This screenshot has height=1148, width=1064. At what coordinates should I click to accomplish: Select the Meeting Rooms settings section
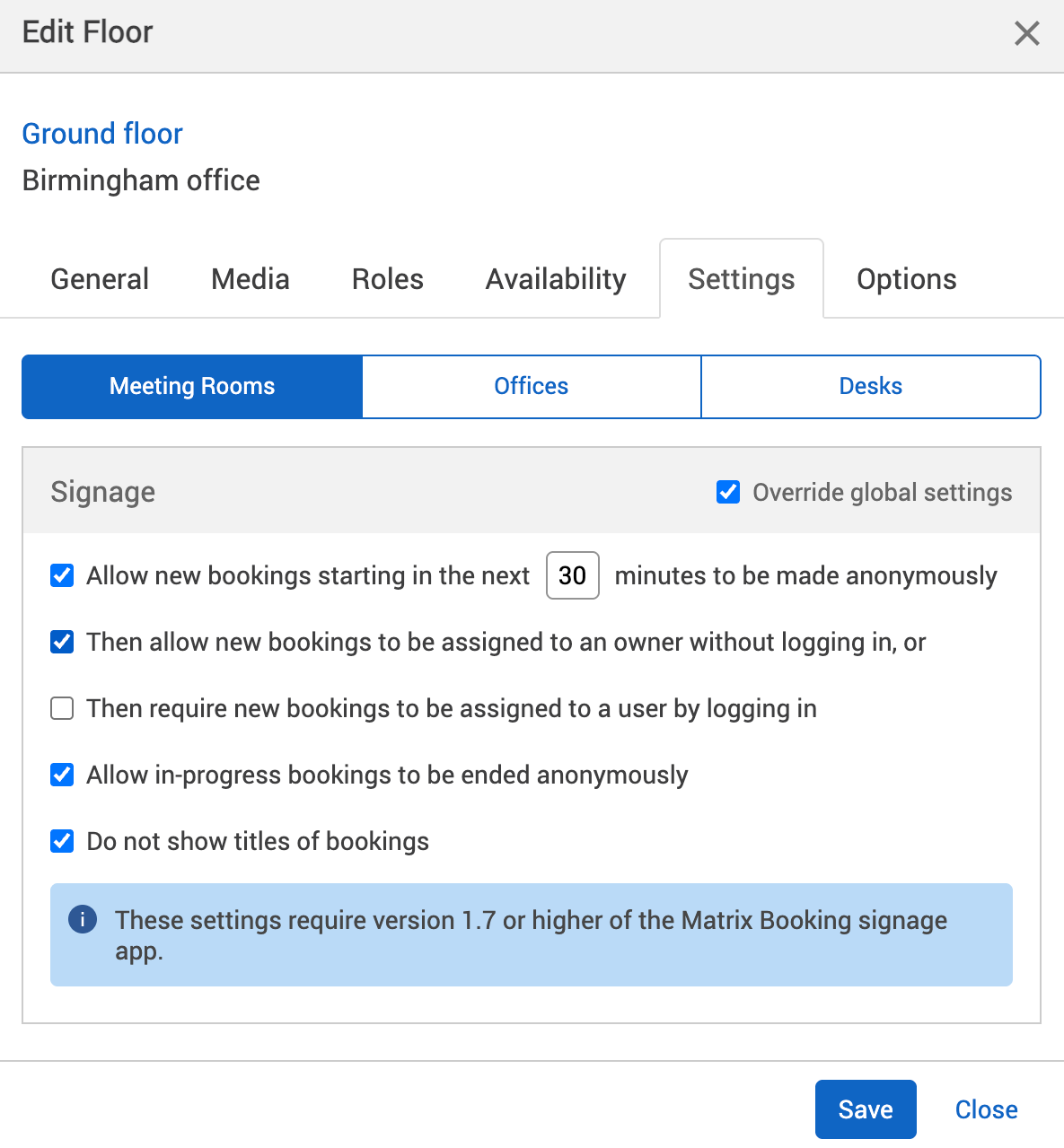pos(191,386)
